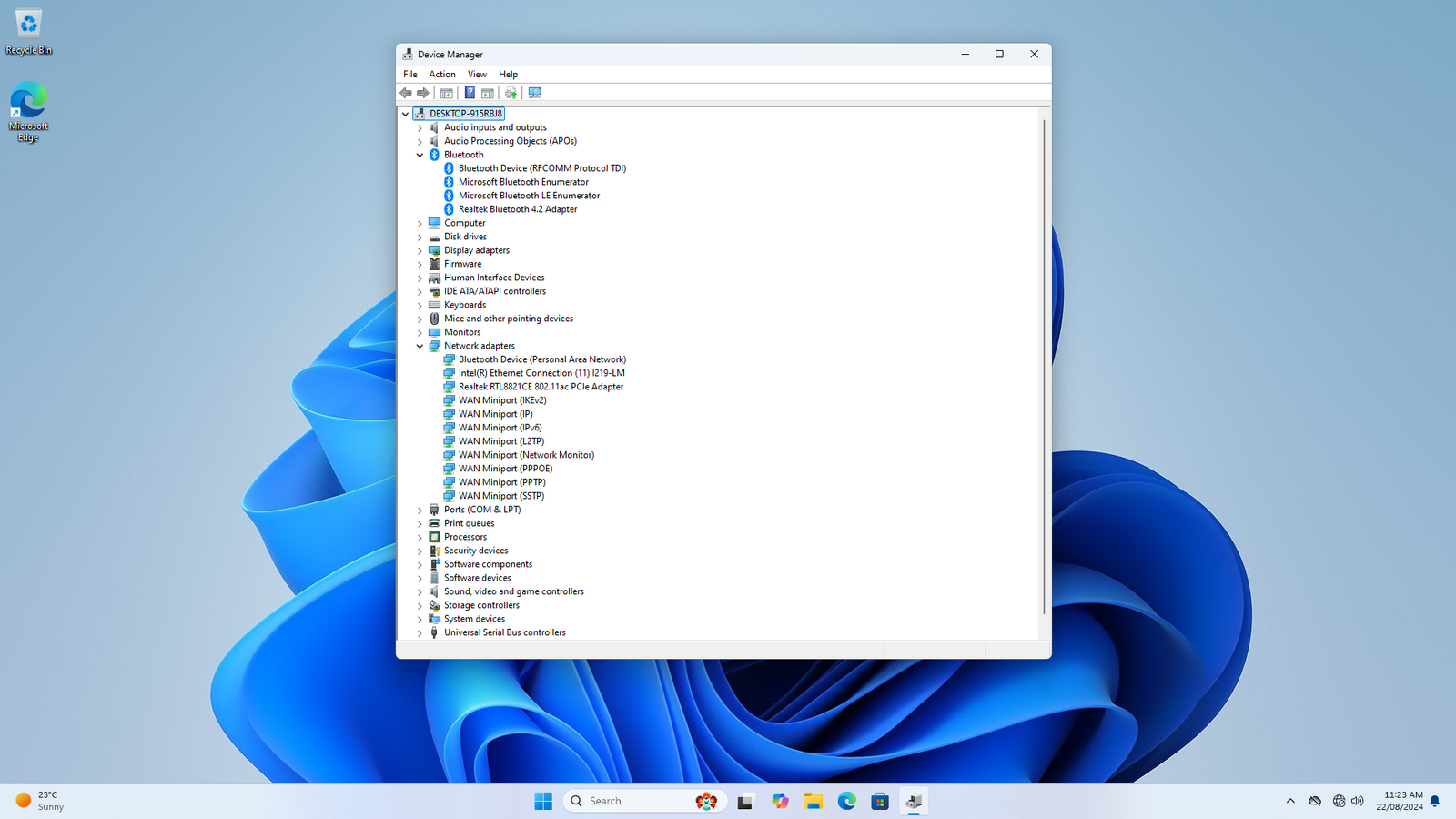The height and width of the screenshot is (819, 1456).
Task: Open Microsoft Edge desktop shortcut
Action: click(28, 112)
